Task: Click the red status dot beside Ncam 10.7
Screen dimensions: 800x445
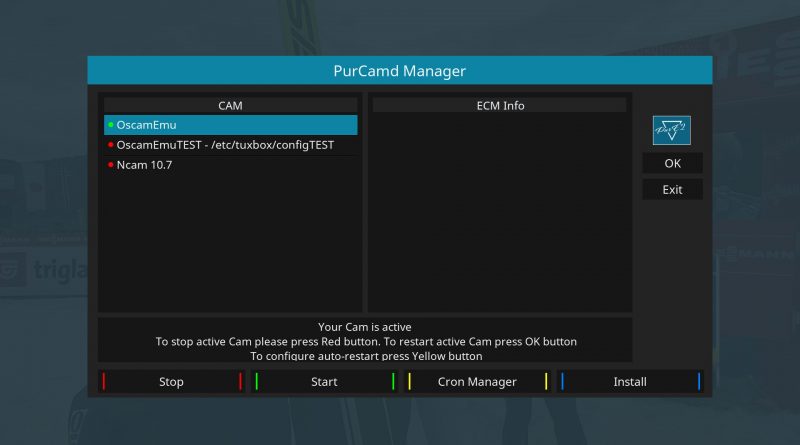Action: (x=111, y=165)
